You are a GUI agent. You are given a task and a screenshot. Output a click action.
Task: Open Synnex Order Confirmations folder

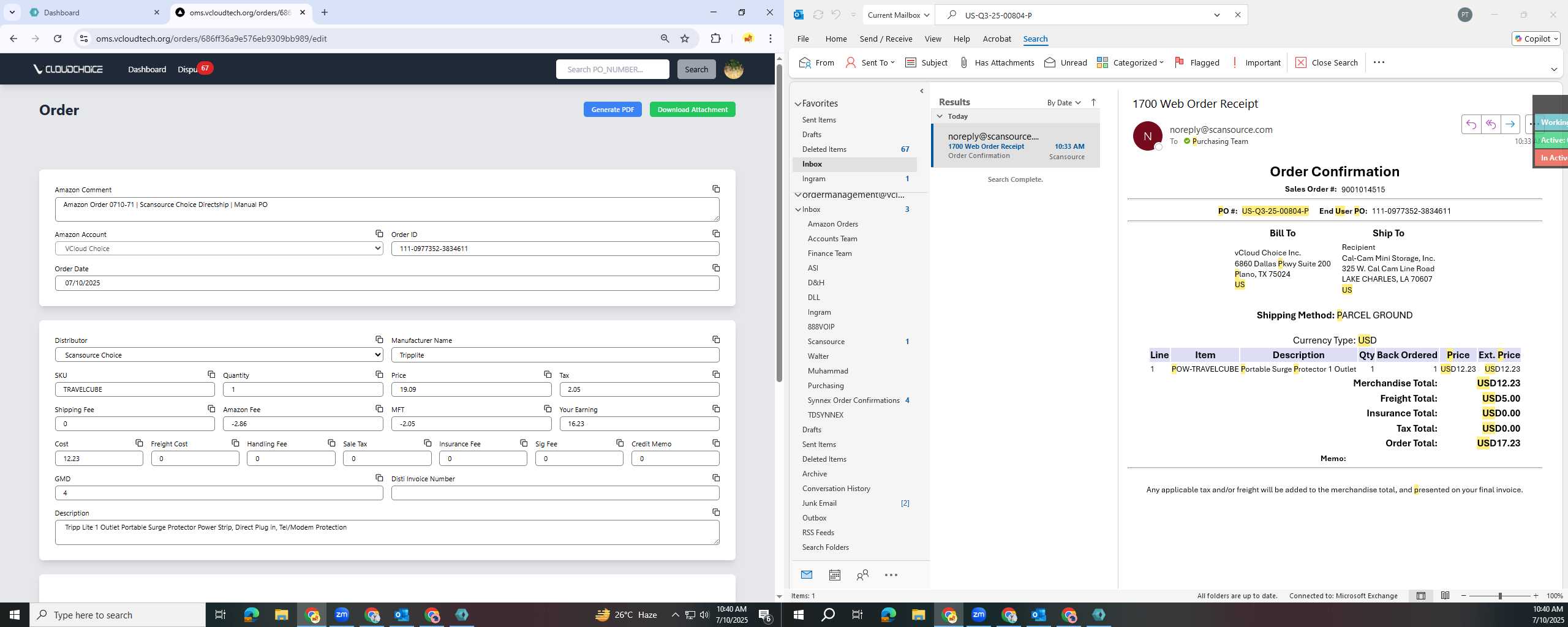pyautogui.click(x=853, y=400)
